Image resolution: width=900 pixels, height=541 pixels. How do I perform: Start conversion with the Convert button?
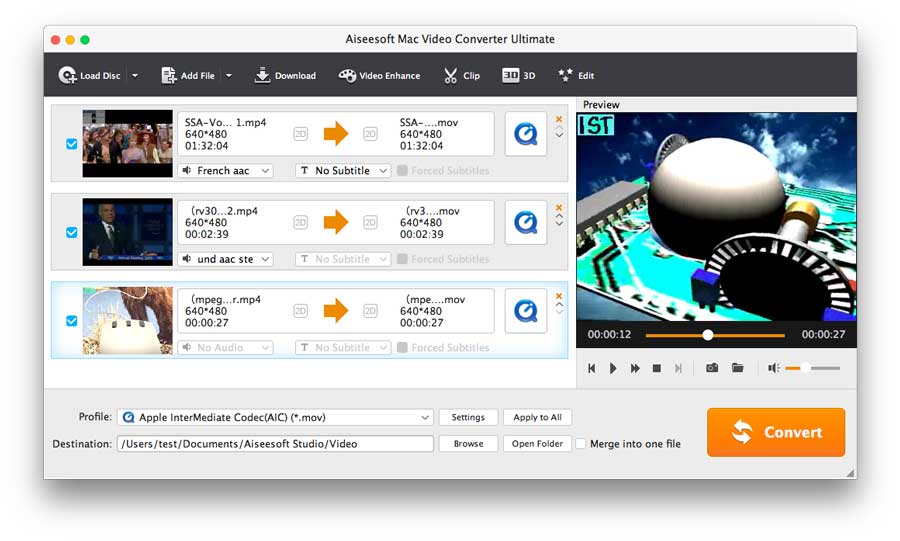[776, 432]
